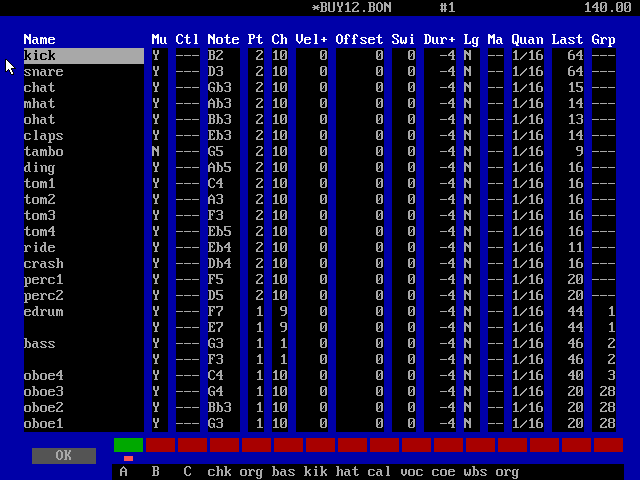Select the chk pattern block

pyautogui.click(x=224, y=445)
